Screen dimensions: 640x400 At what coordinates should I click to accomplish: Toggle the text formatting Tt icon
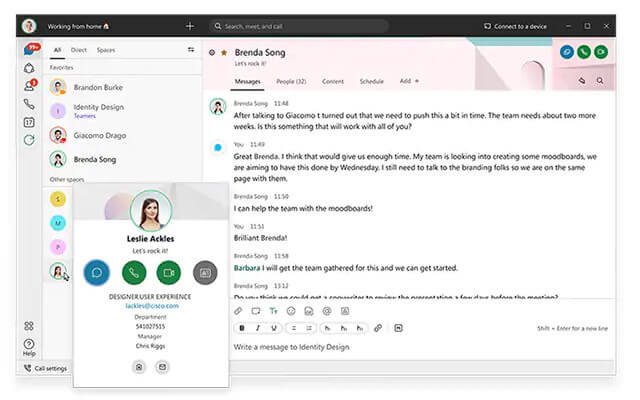click(x=273, y=311)
